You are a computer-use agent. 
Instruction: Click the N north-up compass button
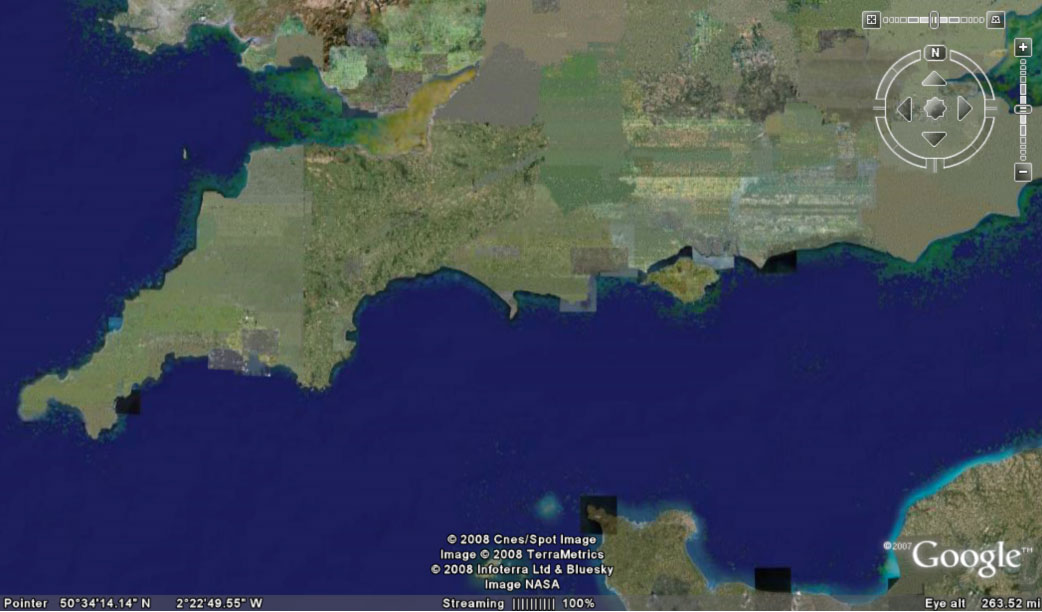click(935, 53)
